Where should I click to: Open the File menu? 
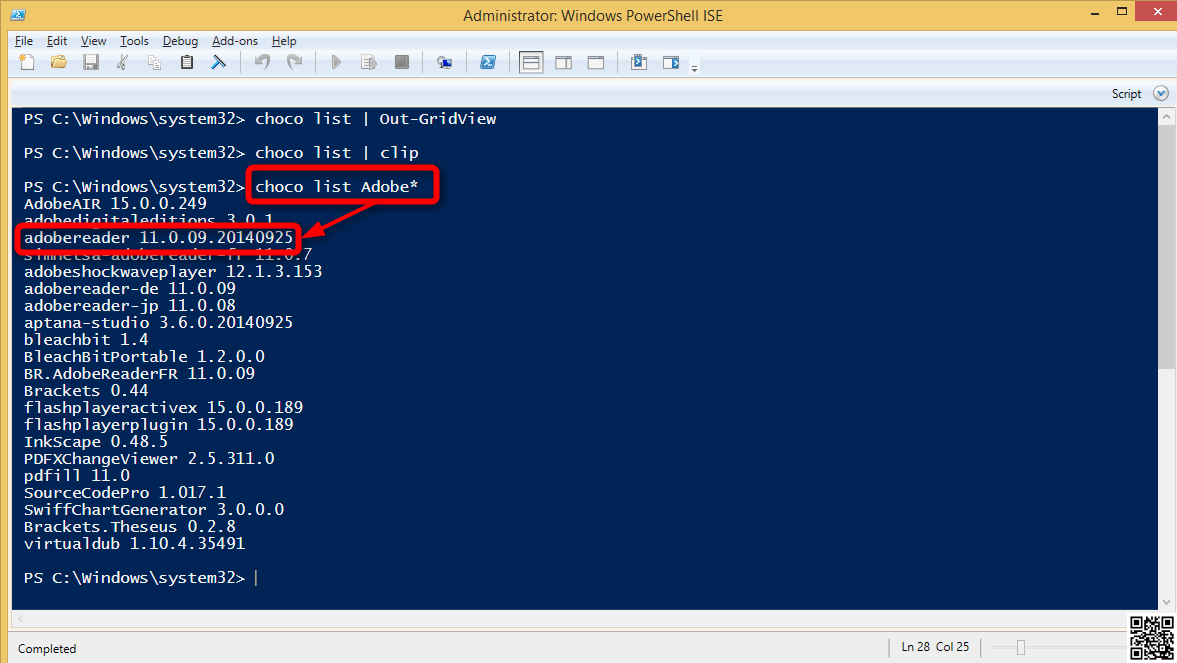coord(24,41)
